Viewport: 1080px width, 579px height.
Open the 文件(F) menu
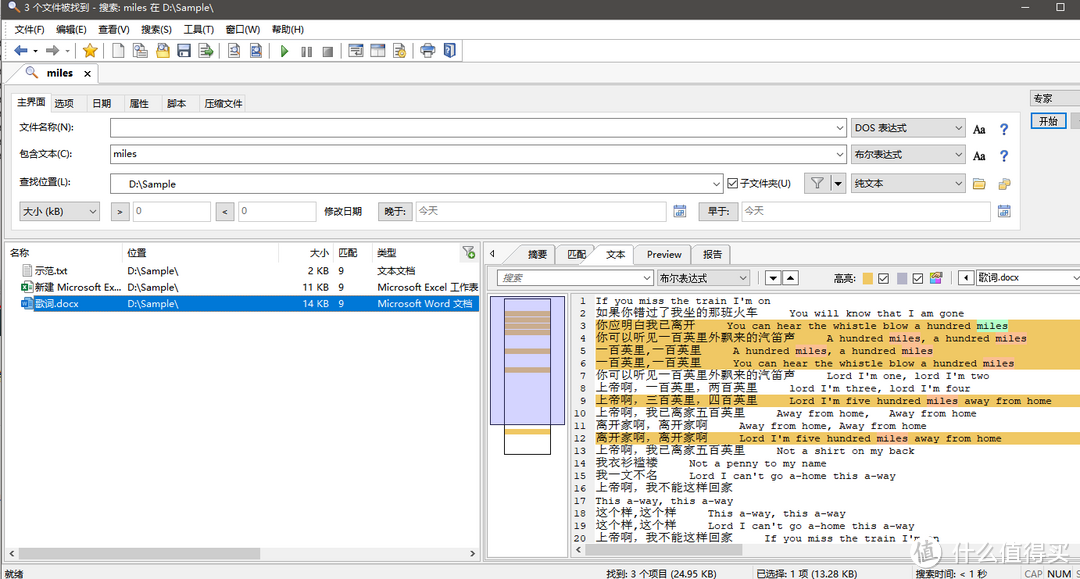click(x=29, y=30)
